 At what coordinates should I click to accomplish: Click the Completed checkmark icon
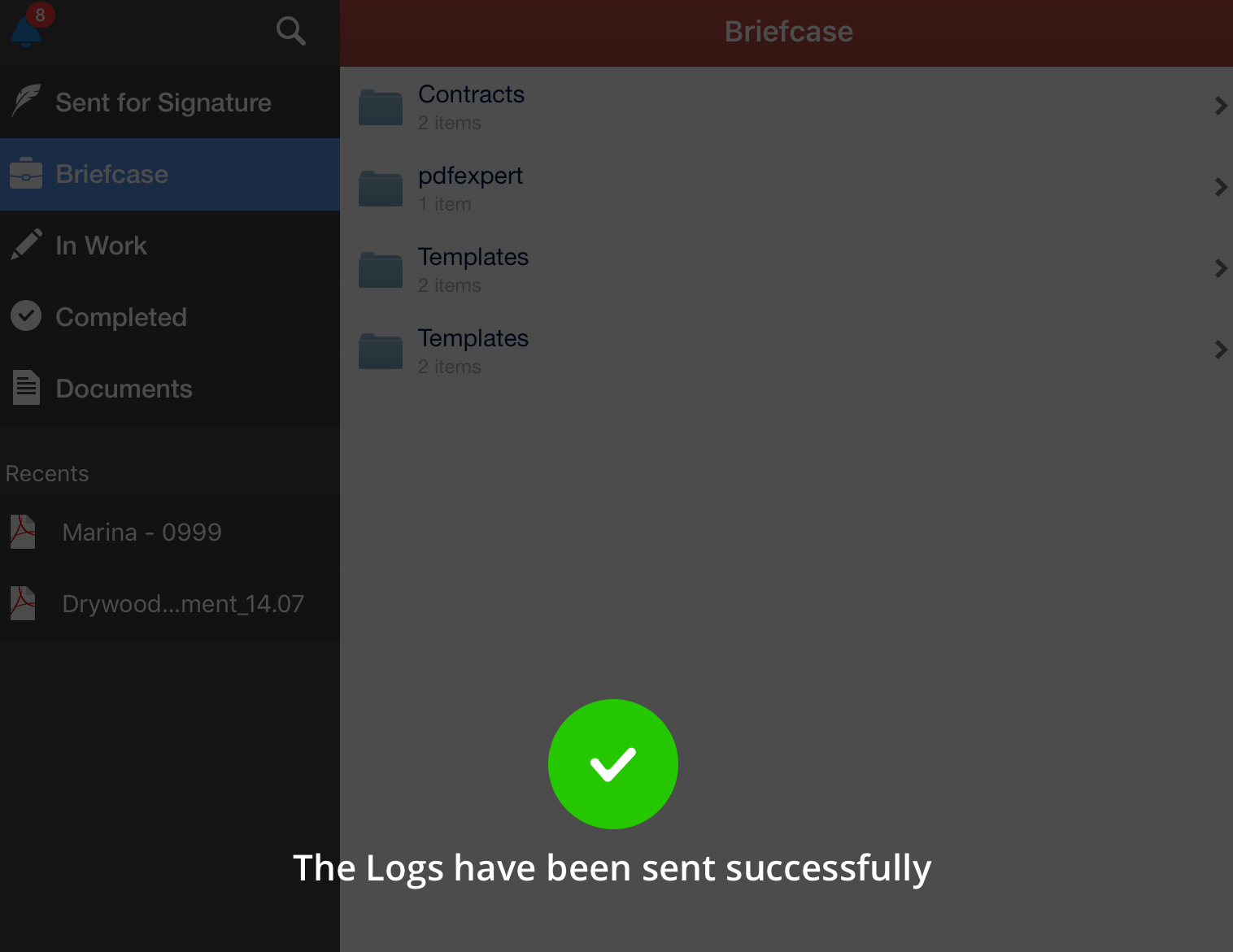coord(26,316)
